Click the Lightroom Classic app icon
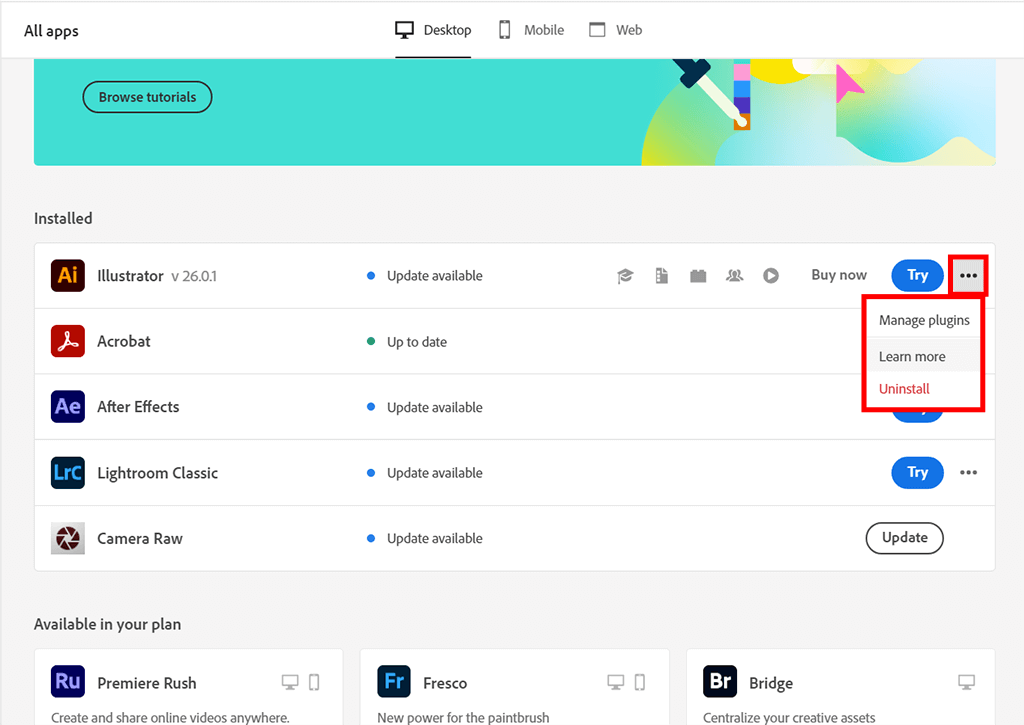The image size is (1024, 725). point(68,472)
